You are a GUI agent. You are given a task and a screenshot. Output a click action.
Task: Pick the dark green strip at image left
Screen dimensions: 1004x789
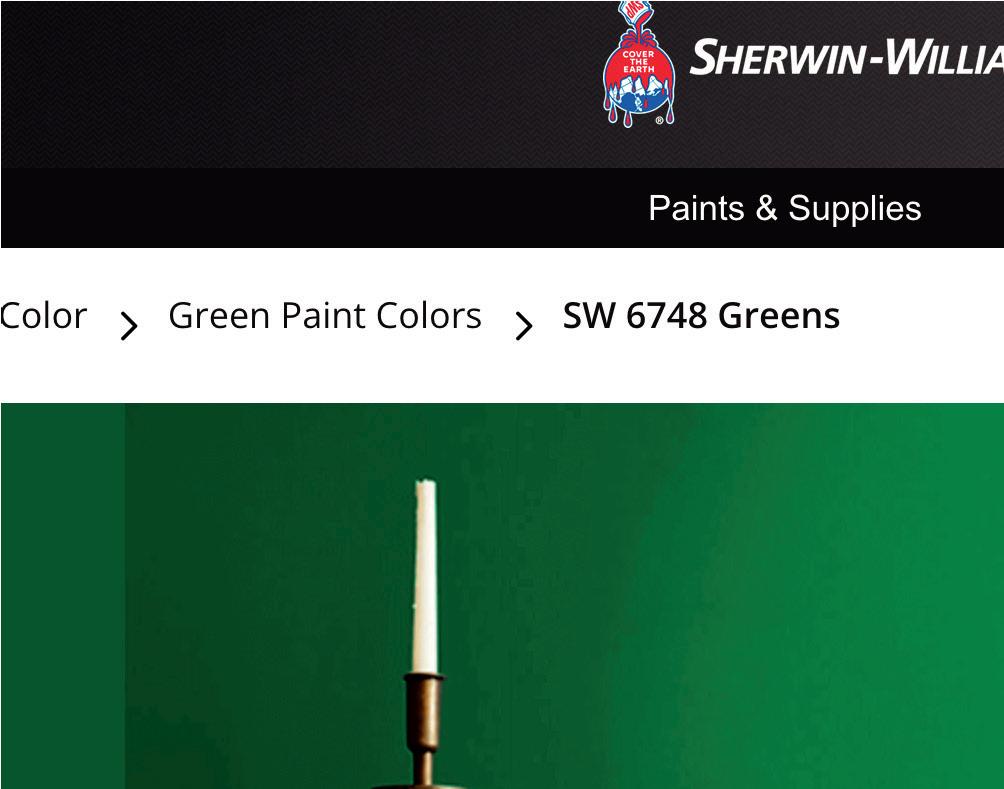[63, 596]
